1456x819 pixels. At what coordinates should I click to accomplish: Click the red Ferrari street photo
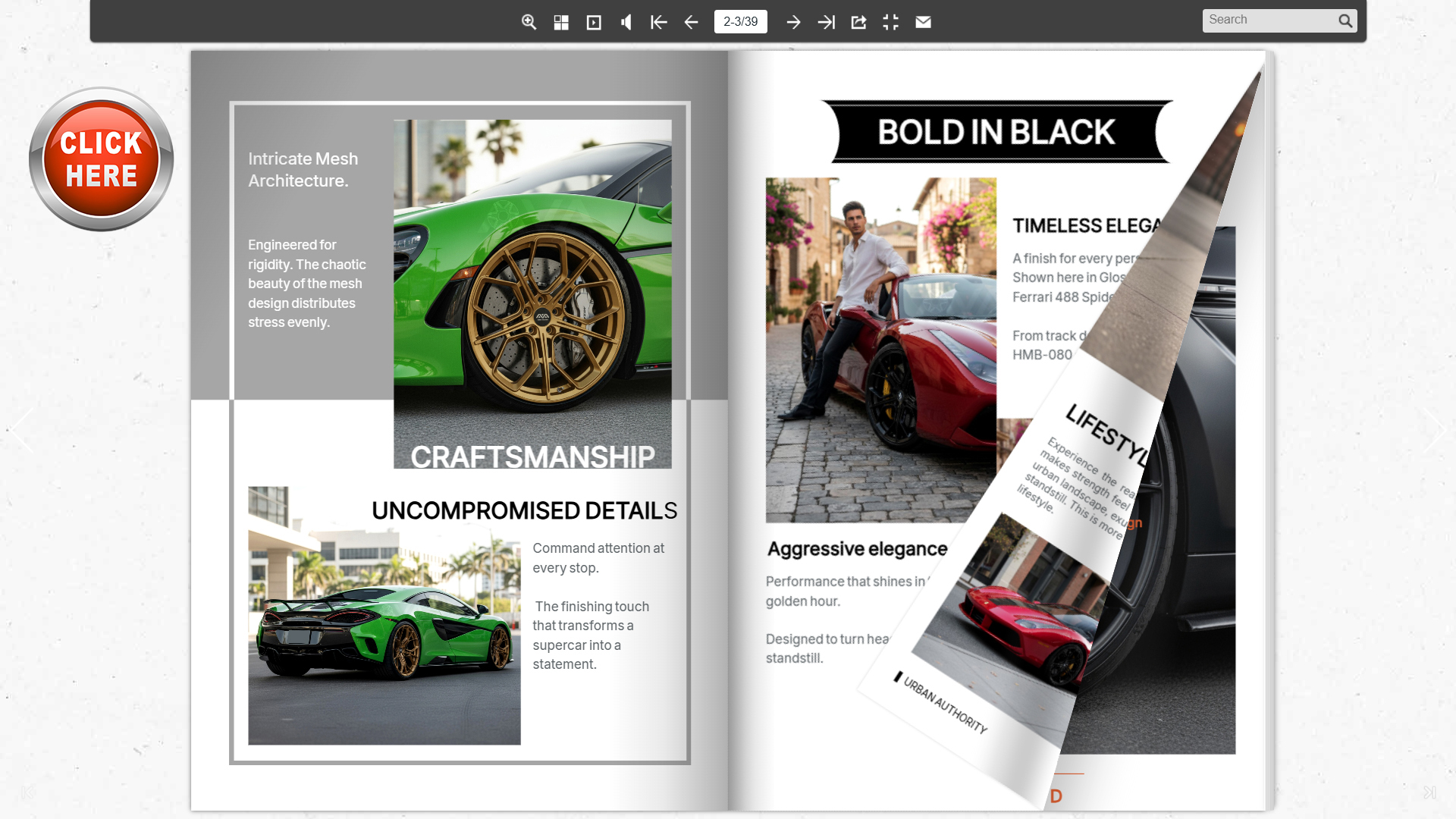880,350
